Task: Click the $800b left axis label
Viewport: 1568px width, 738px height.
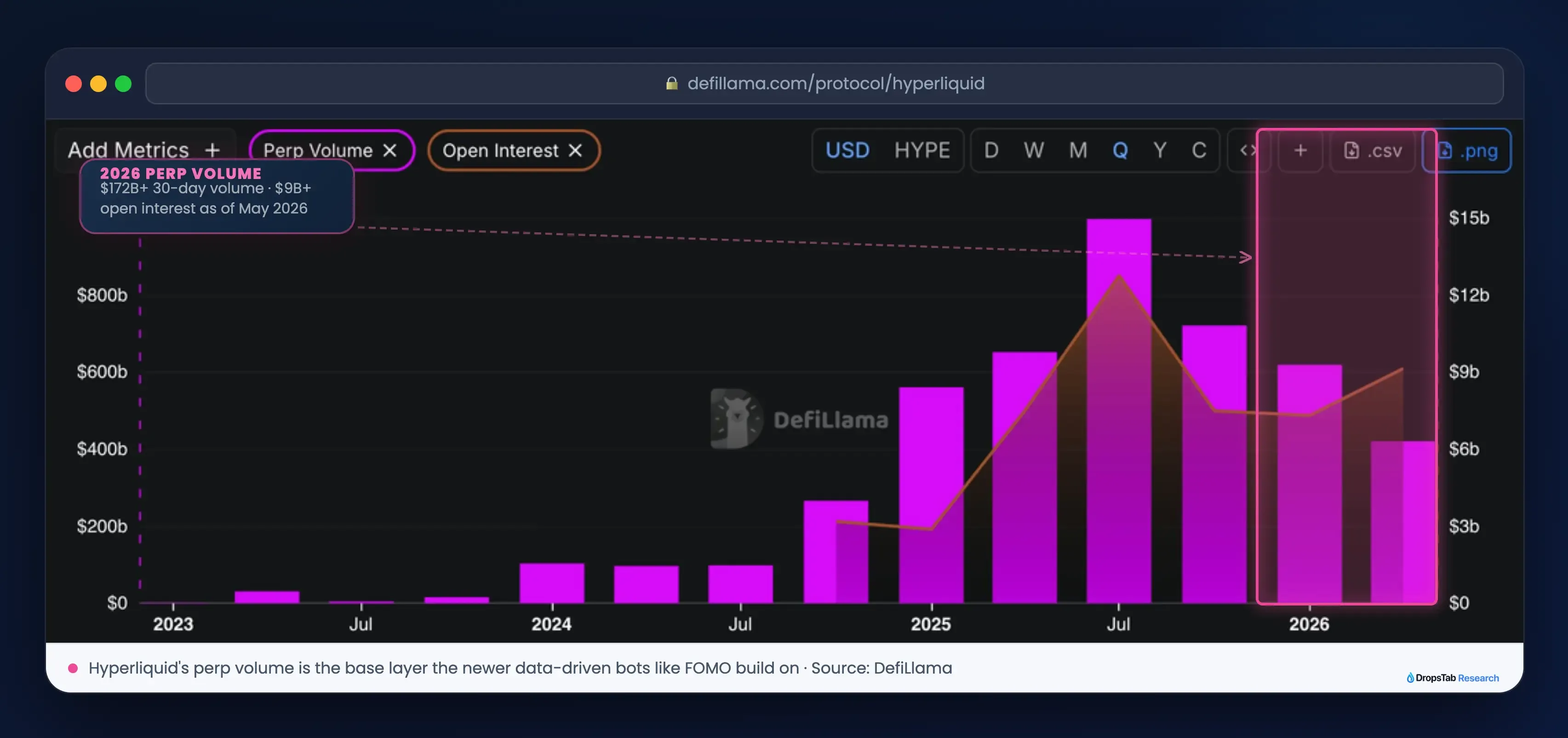Action: tap(102, 295)
